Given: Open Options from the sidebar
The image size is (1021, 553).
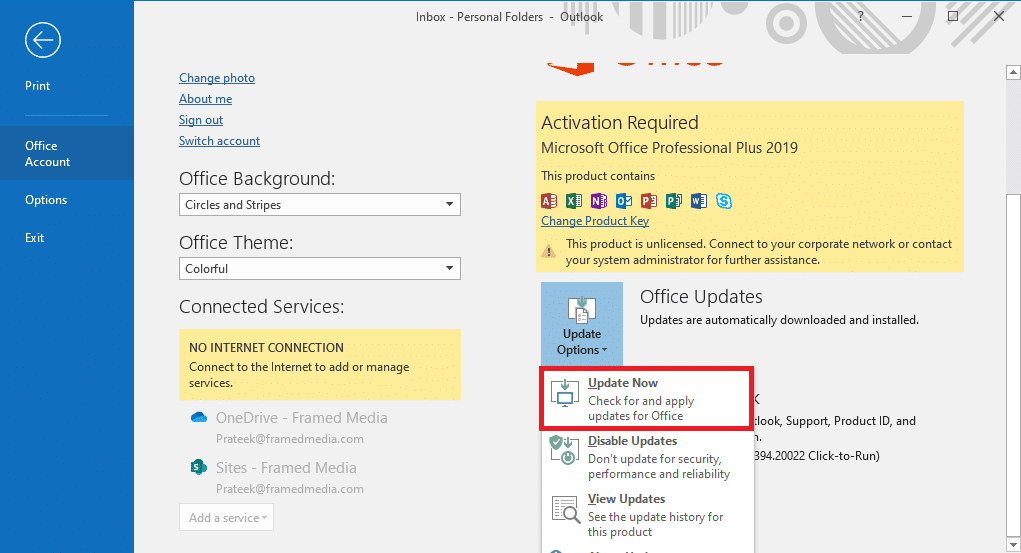Looking at the screenshot, I should [46, 200].
